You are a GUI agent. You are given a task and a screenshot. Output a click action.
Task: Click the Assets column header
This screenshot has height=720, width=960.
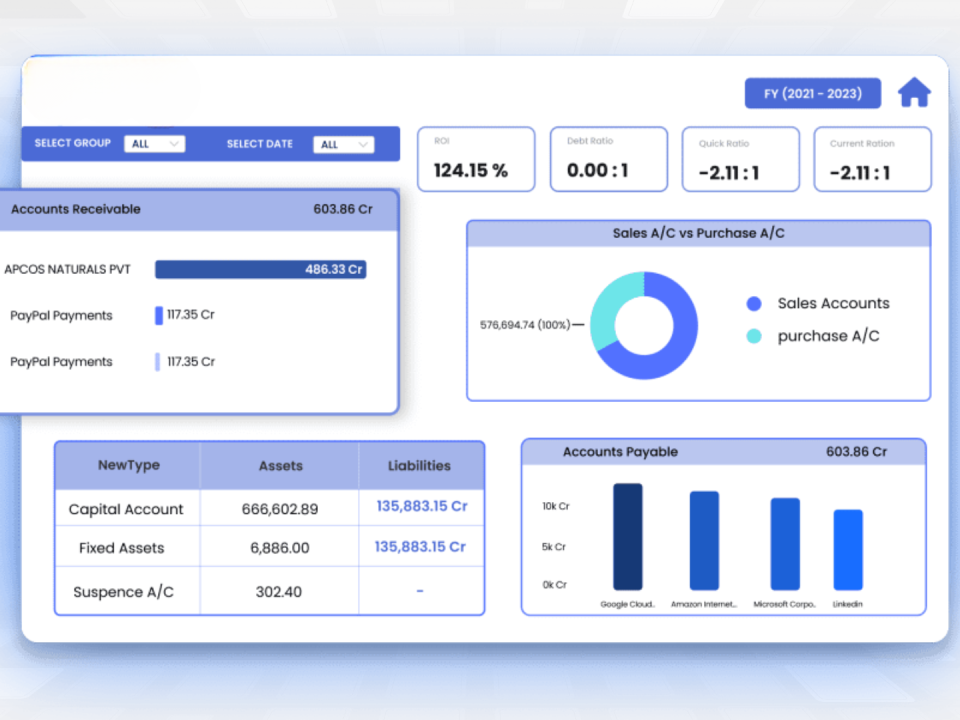click(280, 466)
